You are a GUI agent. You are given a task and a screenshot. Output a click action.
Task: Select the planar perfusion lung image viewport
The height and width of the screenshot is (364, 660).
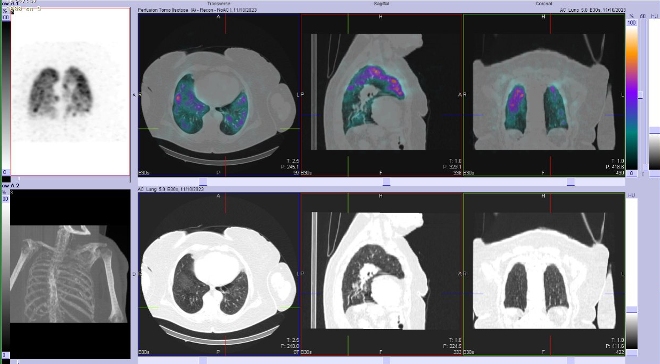(70, 91)
